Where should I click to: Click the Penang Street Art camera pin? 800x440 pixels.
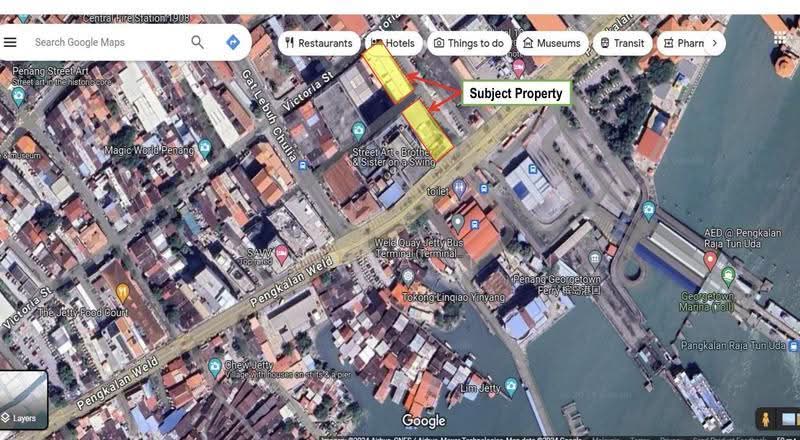[x=18, y=95]
